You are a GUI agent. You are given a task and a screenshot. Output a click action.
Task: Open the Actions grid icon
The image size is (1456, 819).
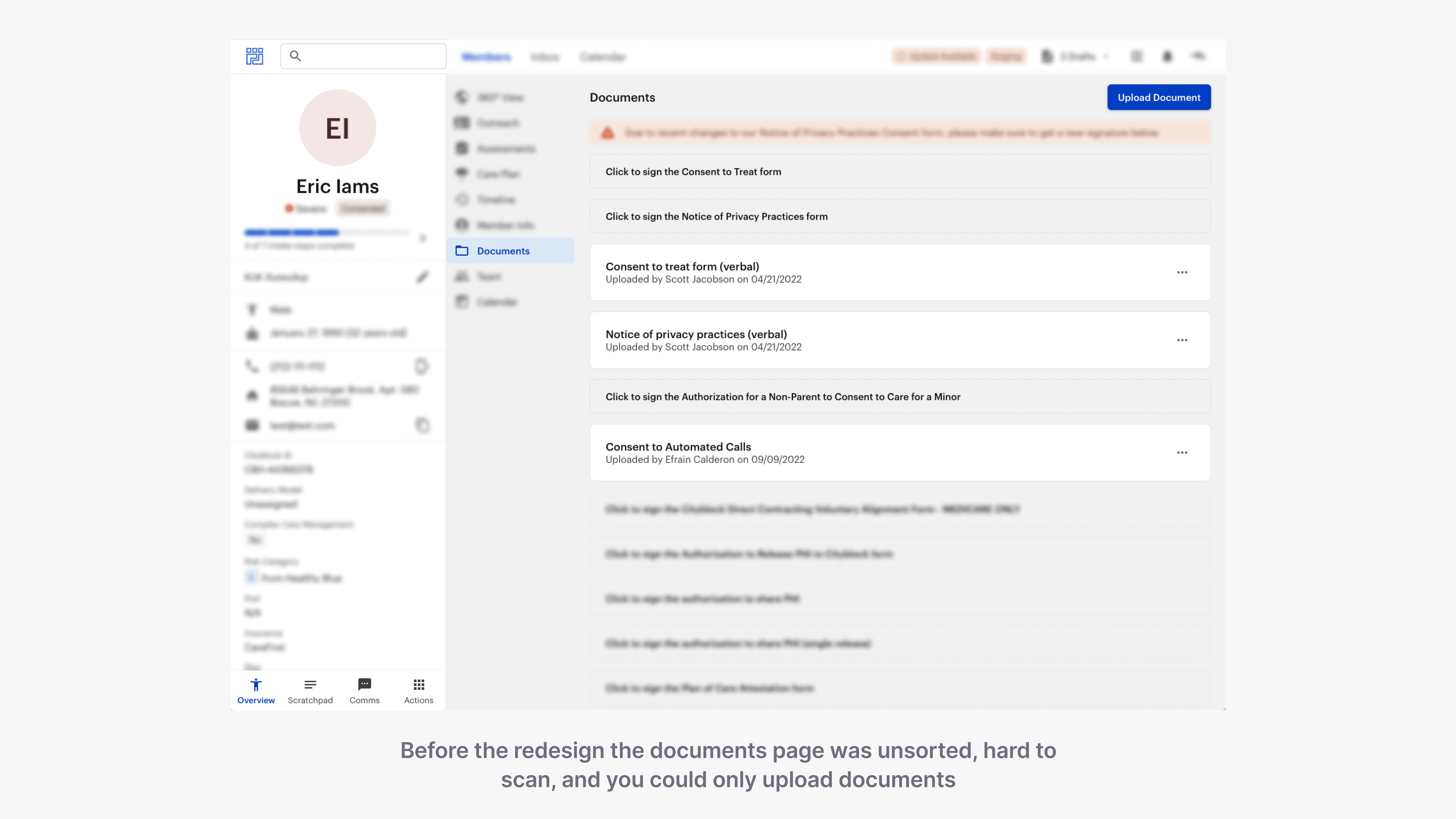[x=418, y=685]
